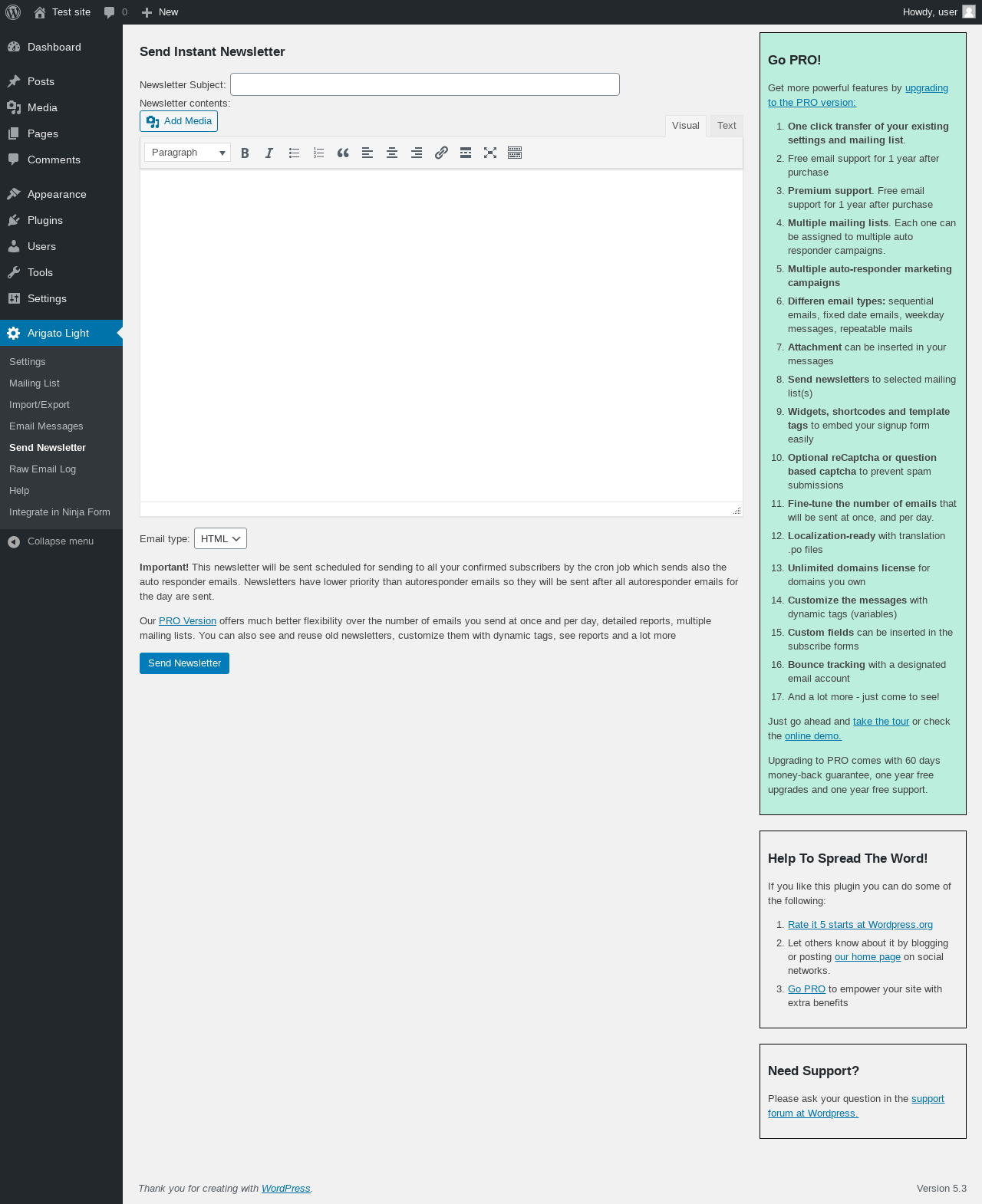Enter fullscreen editor mode
Screen dimensions: 982x1204
tap(490, 153)
